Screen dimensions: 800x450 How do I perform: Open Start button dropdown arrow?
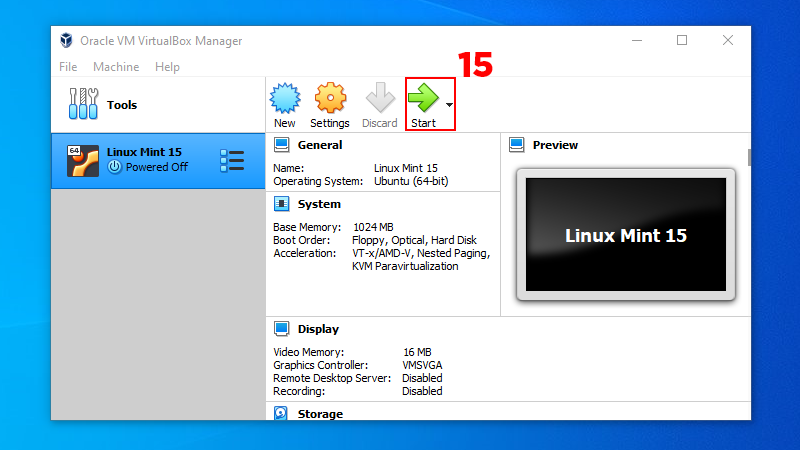(x=449, y=105)
